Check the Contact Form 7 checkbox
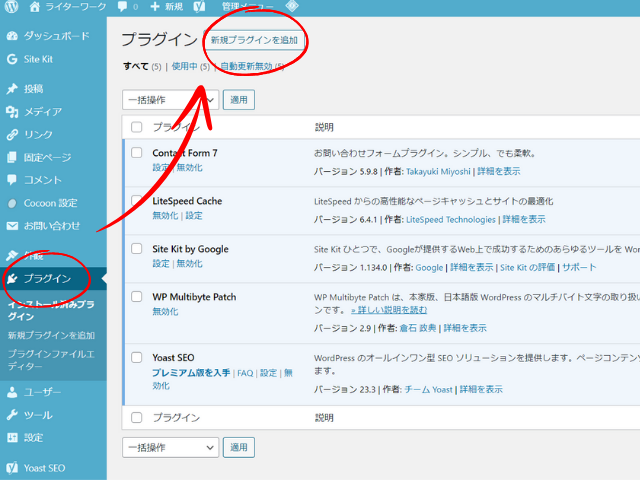The height and width of the screenshot is (480, 640). 137,153
